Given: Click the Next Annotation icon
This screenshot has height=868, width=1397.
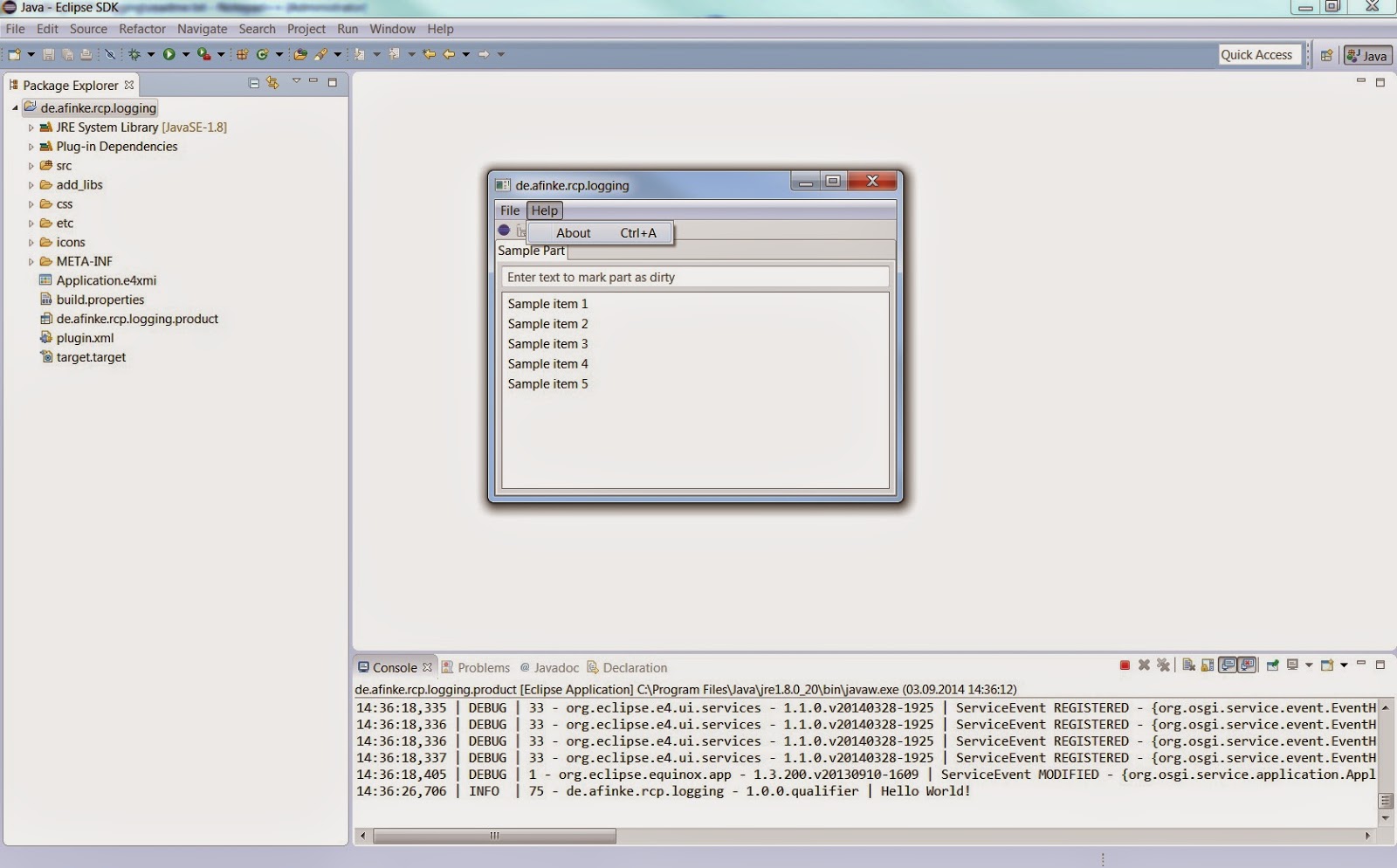Looking at the screenshot, I should 359,54.
